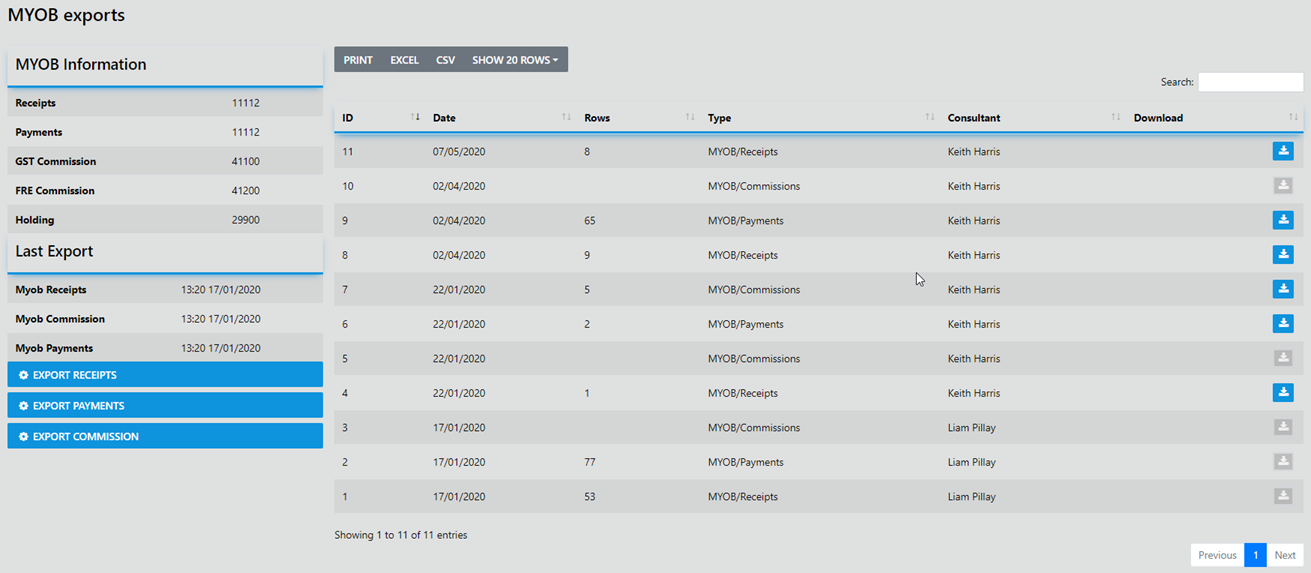The width and height of the screenshot is (1311, 573).
Task: Open the Show 20 Rows dropdown
Action: [x=515, y=60]
